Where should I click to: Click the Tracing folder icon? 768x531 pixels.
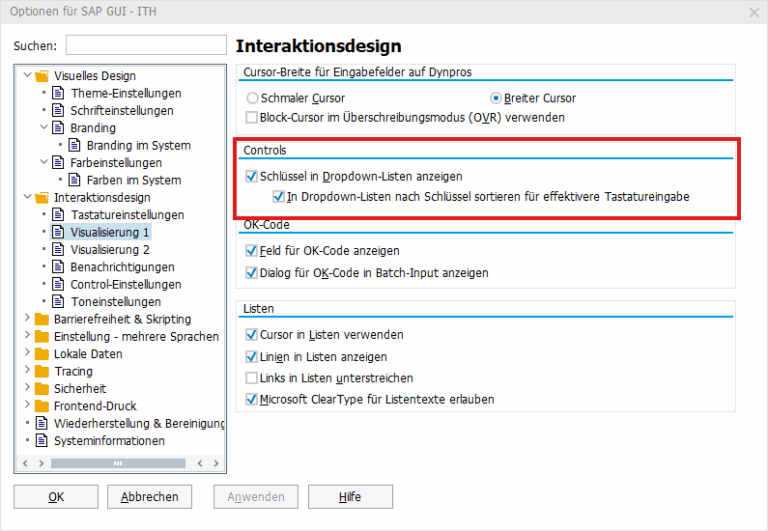(42, 371)
